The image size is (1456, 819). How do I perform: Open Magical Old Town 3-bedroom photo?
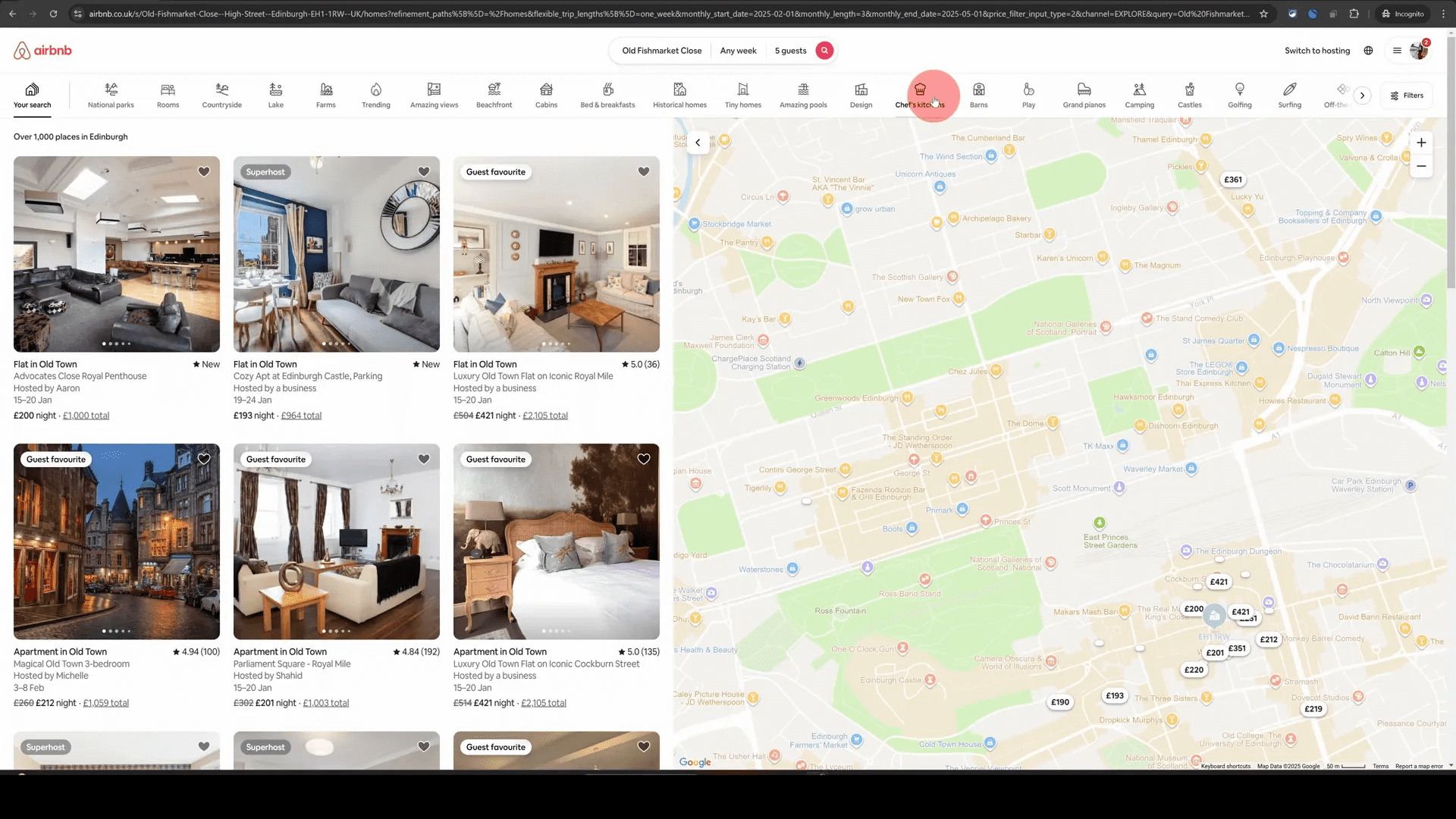(x=117, y=541)
